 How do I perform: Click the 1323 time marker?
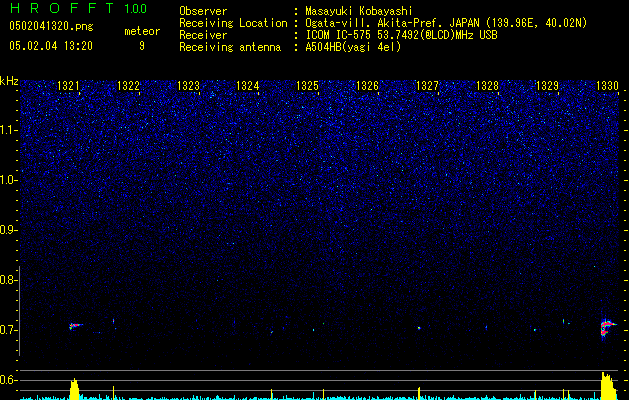(x=188, y=85)
